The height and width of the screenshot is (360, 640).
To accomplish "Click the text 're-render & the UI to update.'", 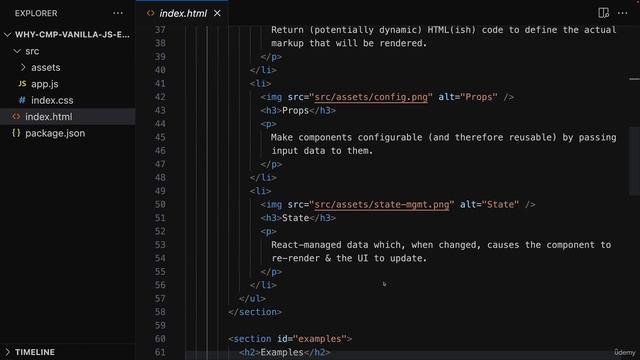I will tap(349, 258).
